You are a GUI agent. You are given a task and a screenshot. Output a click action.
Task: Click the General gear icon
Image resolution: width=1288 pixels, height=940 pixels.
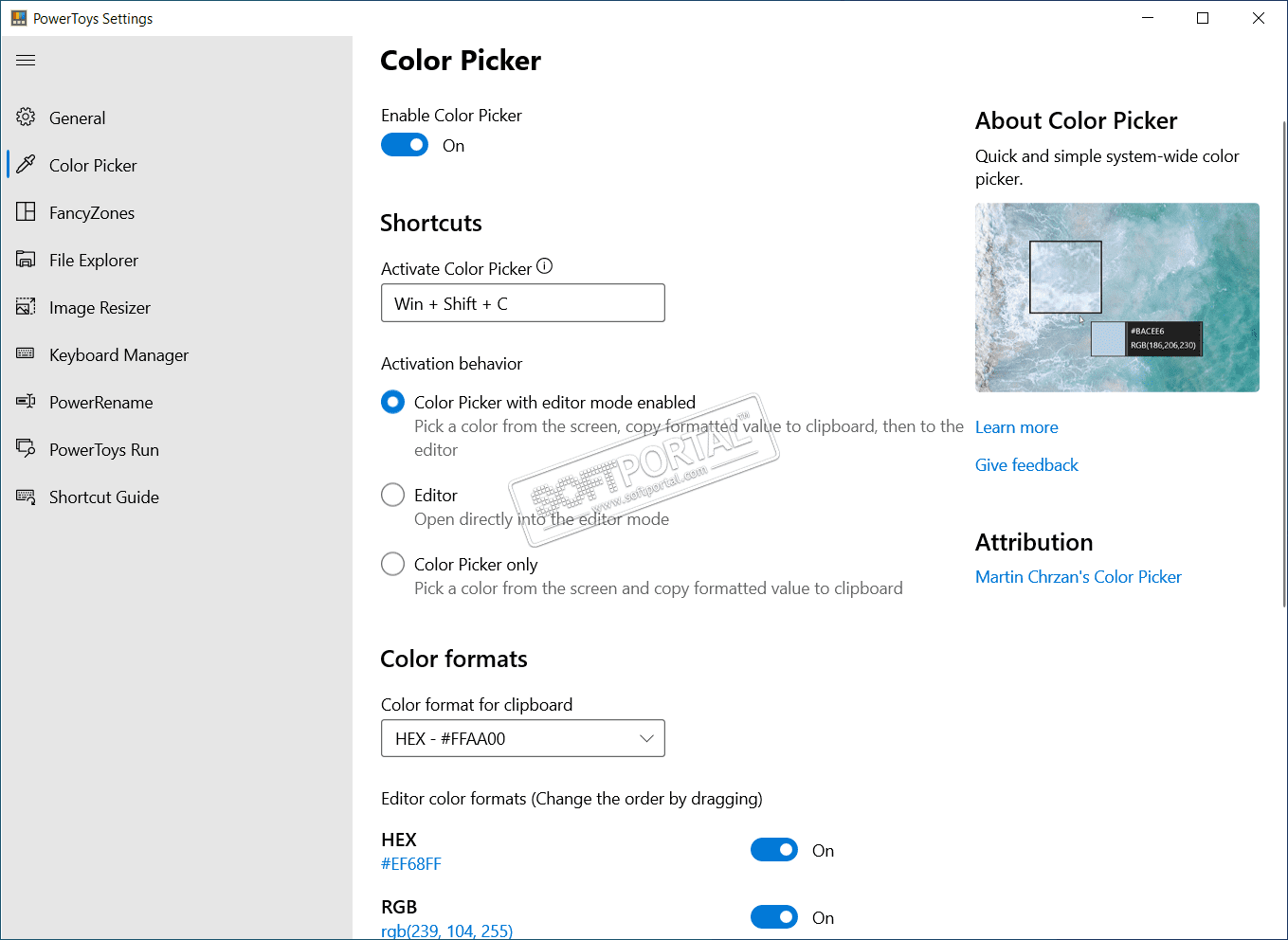pyautogui.click(x=26, y=117)
